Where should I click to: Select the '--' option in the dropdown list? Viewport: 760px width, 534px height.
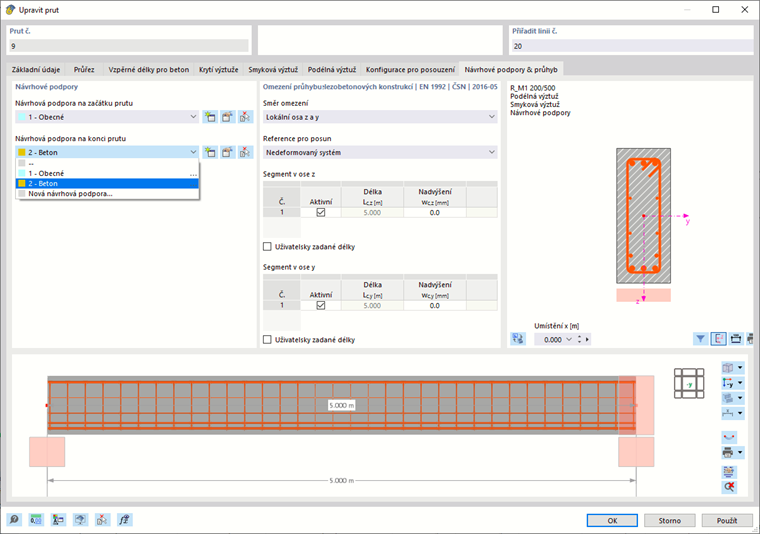(x=107, y=163)
